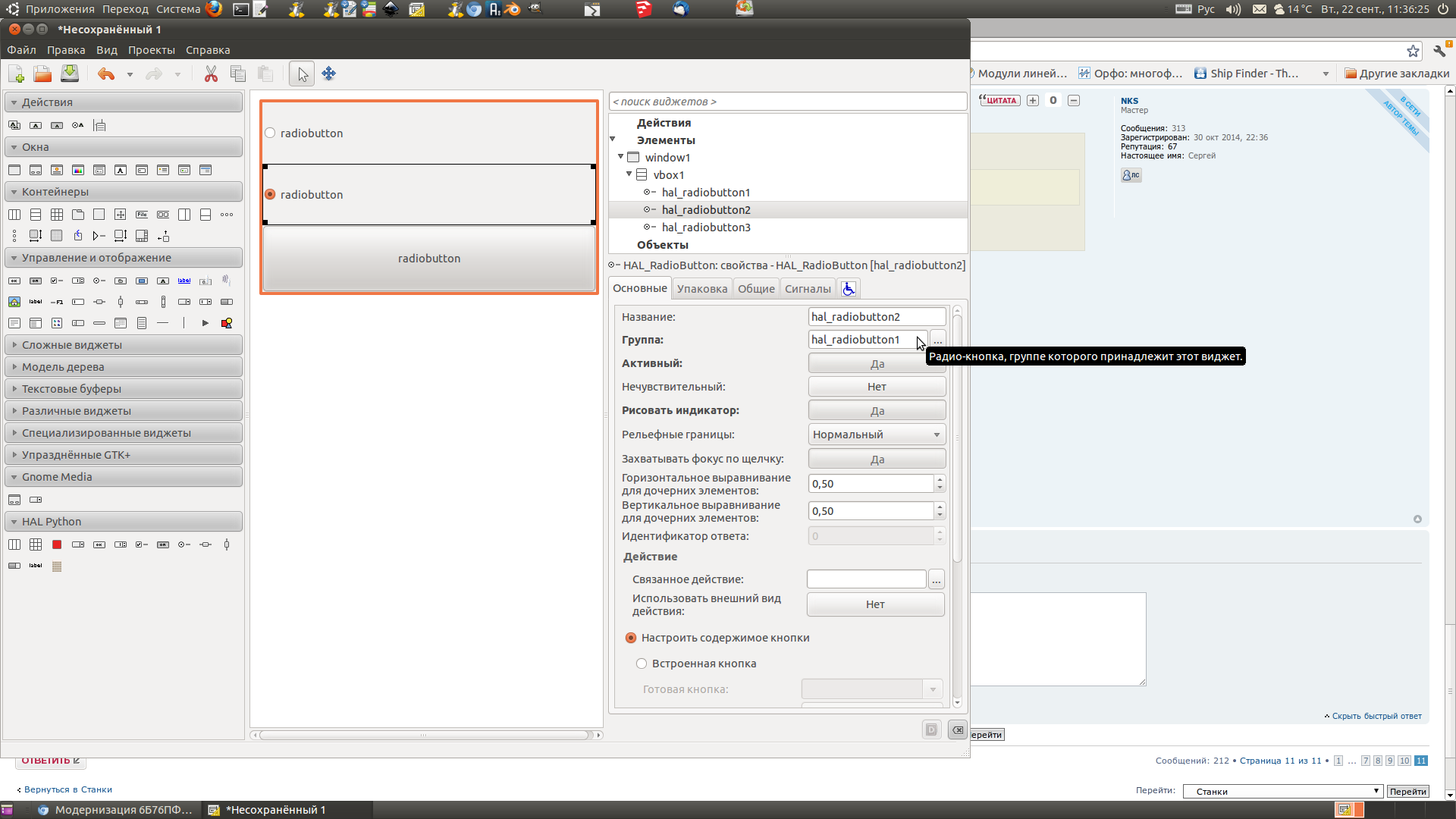Screen dimensions: 1456x819
Task: Click the Save file toolbar icon
Action: click(x=69, y=74)
